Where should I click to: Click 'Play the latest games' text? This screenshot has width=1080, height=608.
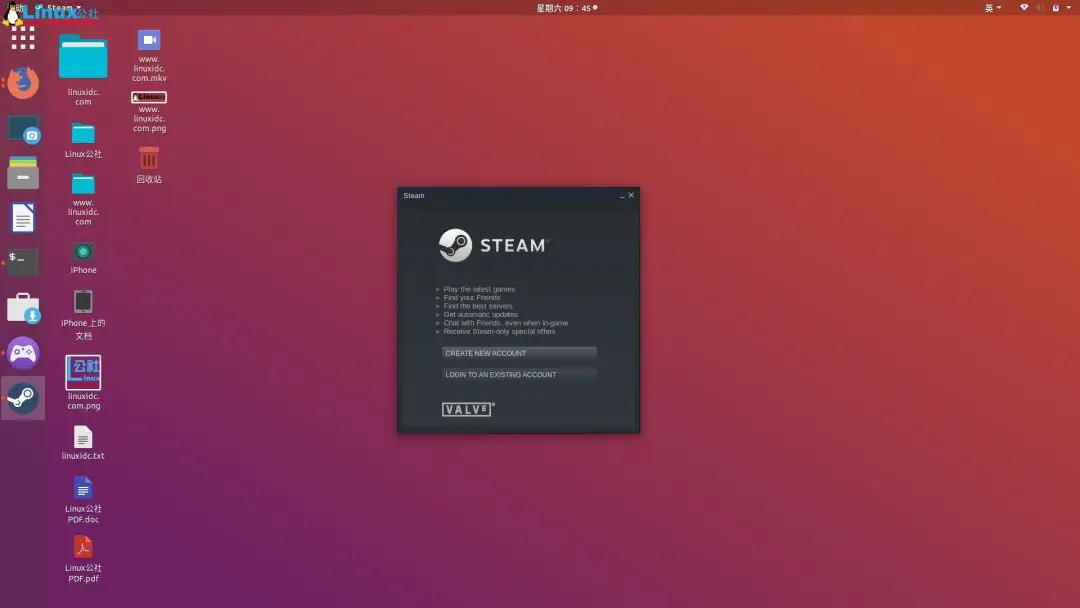click(x=479, y=289)
